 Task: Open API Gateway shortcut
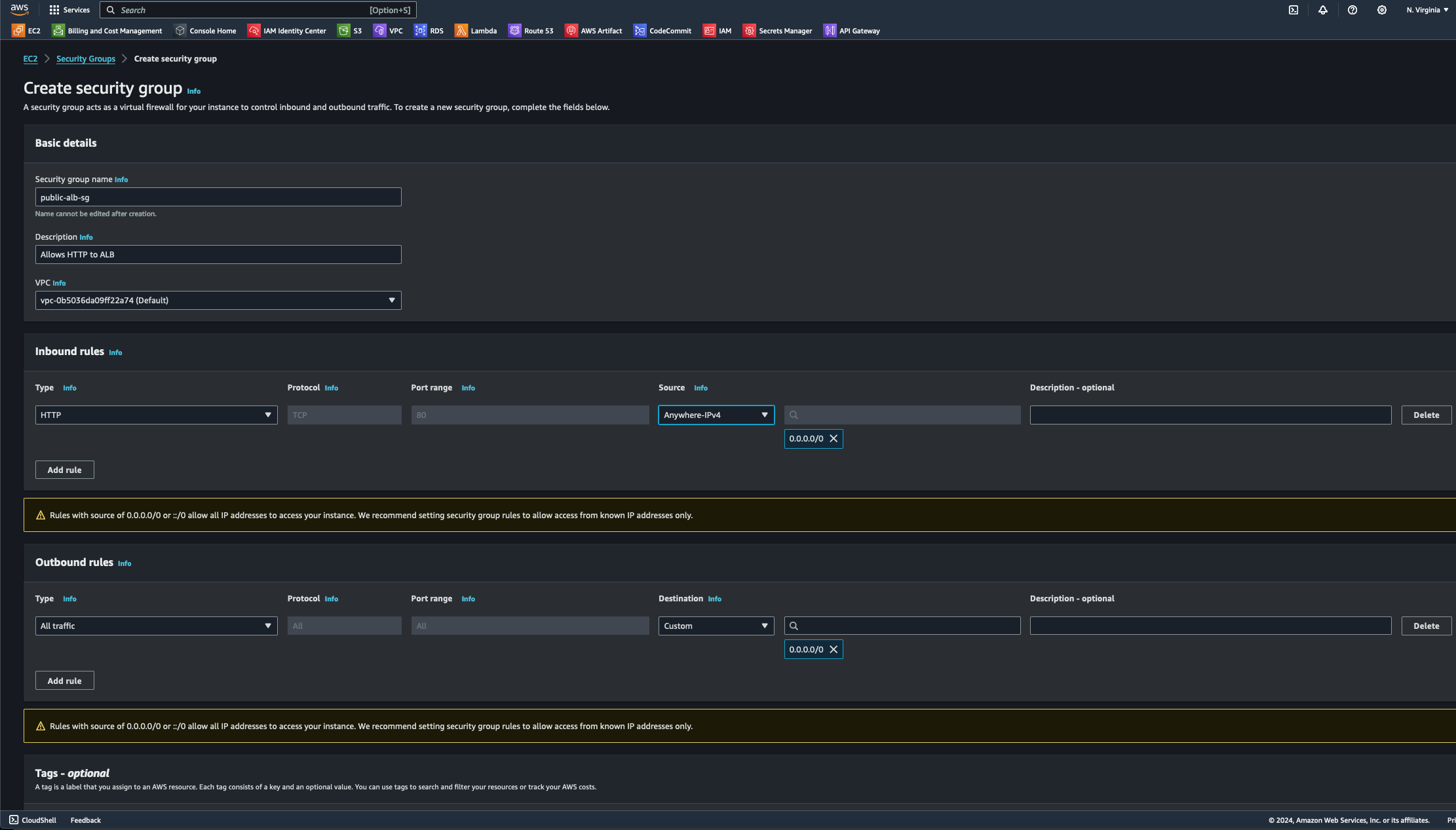(x=852, y=31)
